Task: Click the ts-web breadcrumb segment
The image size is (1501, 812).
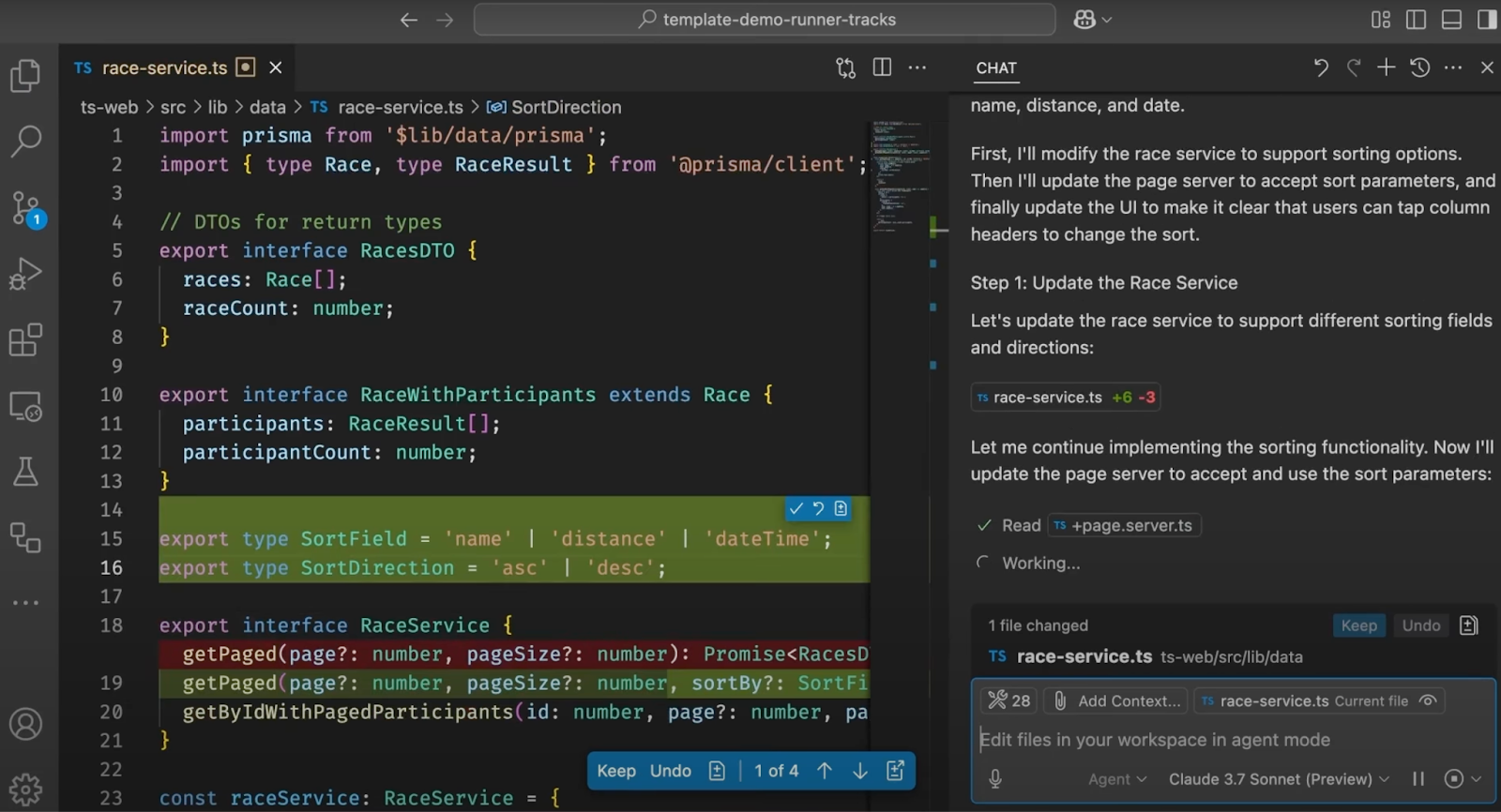Action: pos(109,108)
